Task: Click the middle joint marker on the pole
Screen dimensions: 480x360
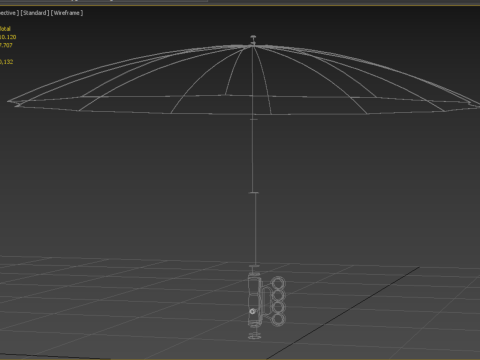Action: click(x=254, y=192)
